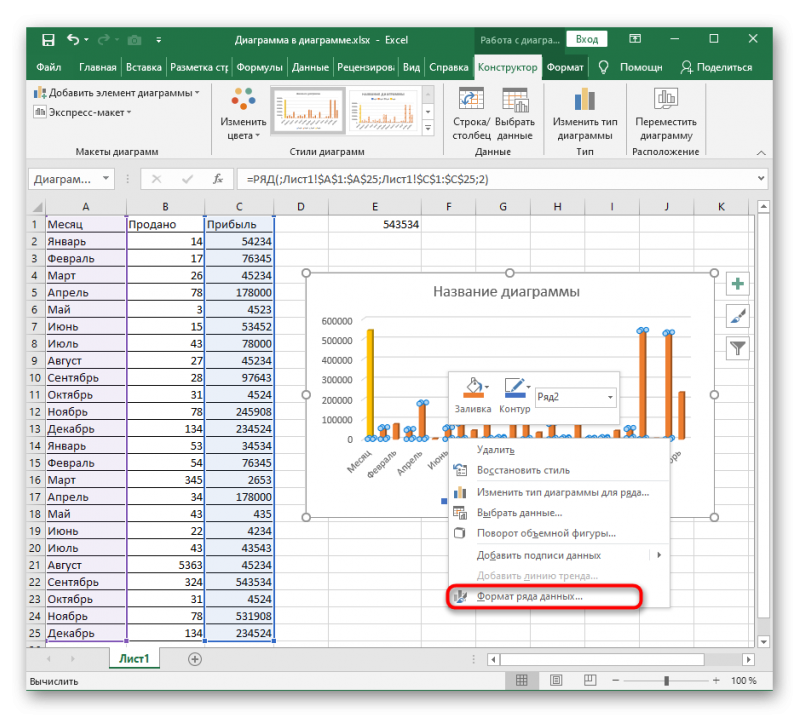800x718 pixels.
Task: Click the Вход sign-in button
Action: coord(587,39)
